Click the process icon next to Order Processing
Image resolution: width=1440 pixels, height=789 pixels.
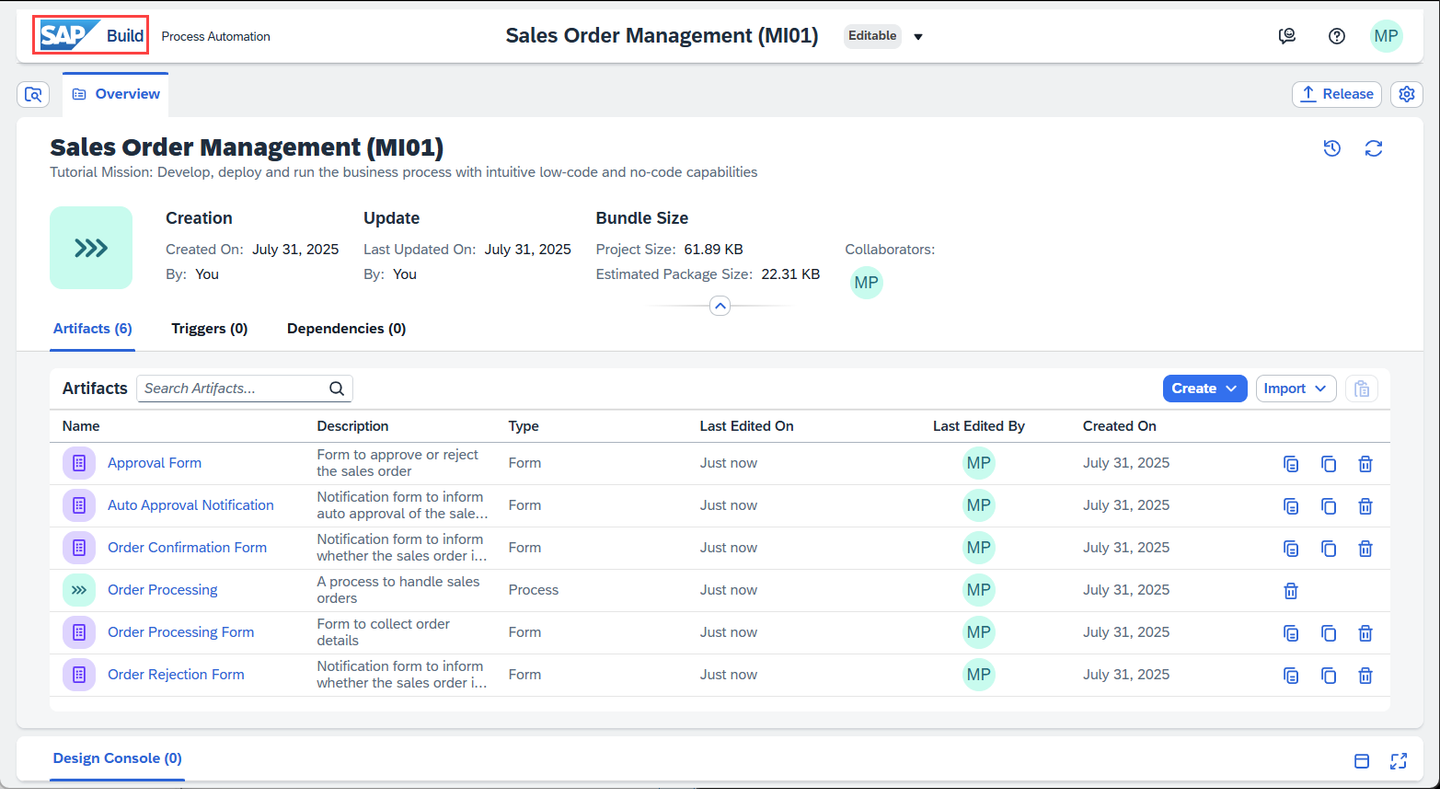pyautogui.click(x=79, y=590)
